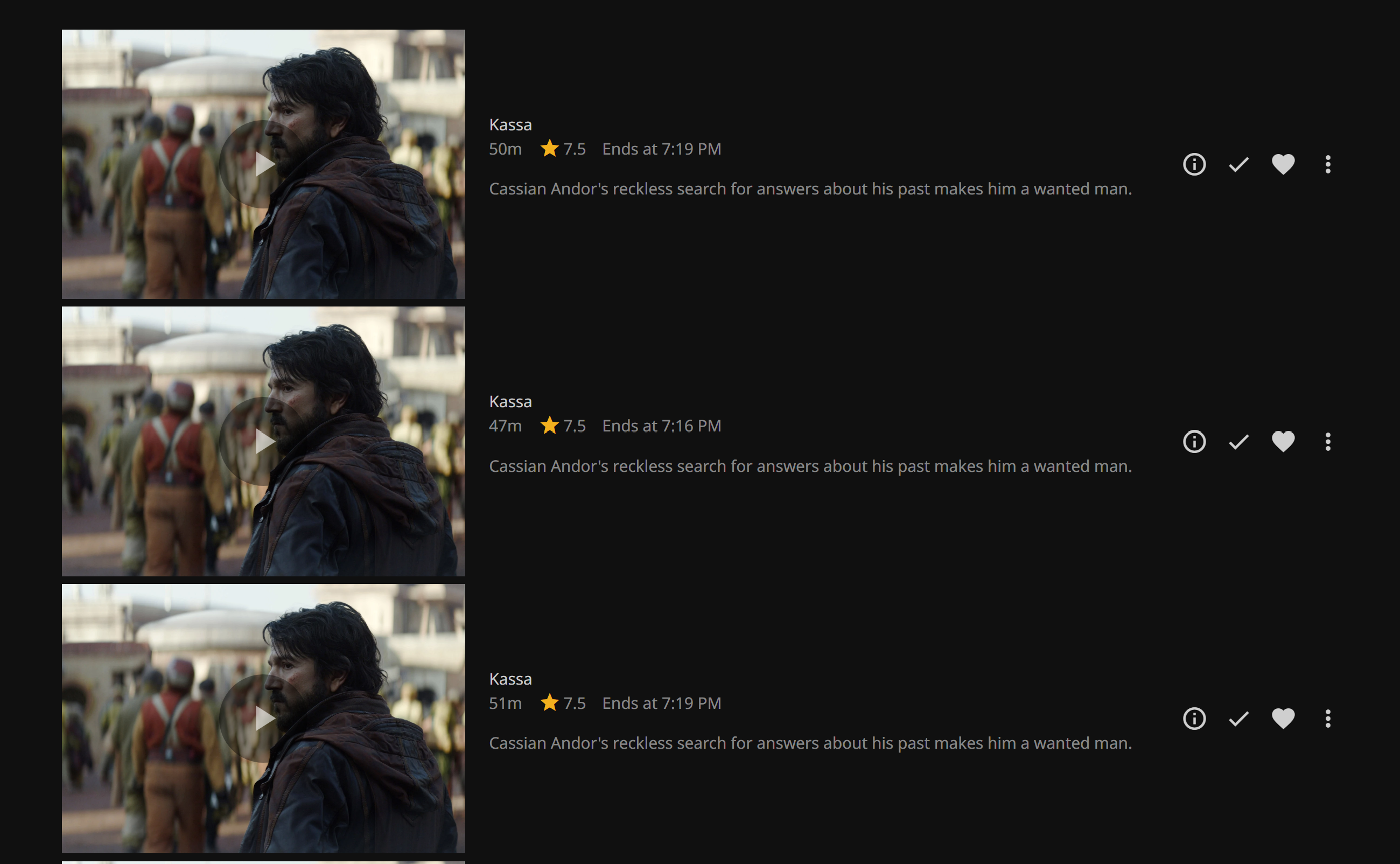Favorite the 50m Kassa episode with heart
Viewport: 1400px width, 864px height.
point(1283,165)
